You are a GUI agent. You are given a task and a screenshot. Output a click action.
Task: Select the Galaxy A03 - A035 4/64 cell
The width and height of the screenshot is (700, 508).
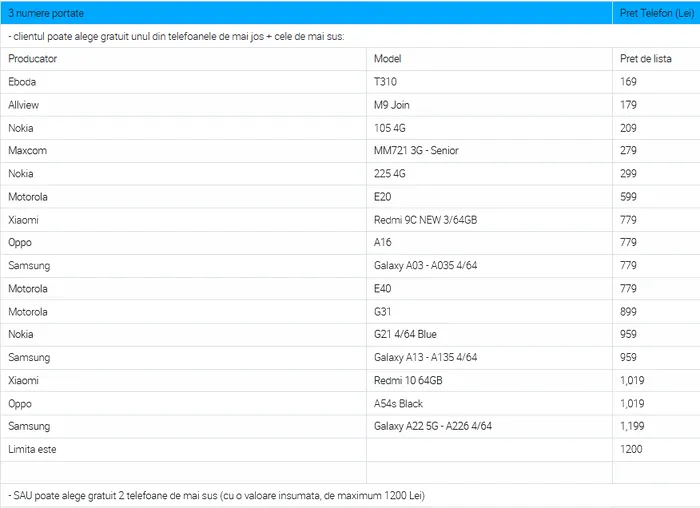click(489, 266)
